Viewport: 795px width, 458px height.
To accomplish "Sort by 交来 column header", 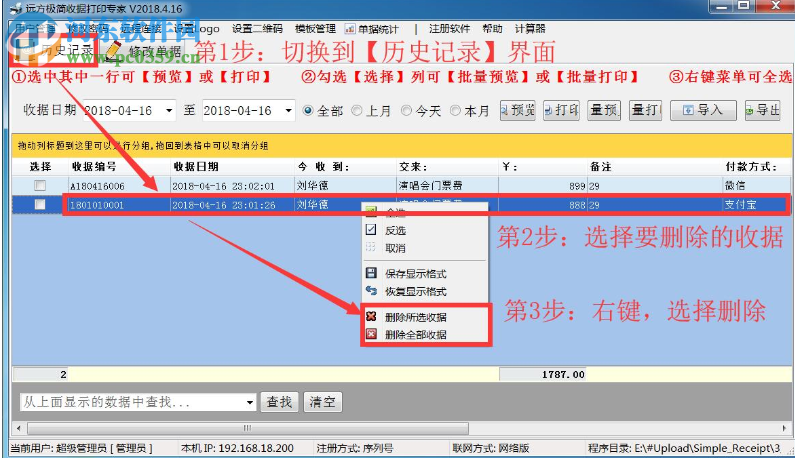I will pos(447,166).
